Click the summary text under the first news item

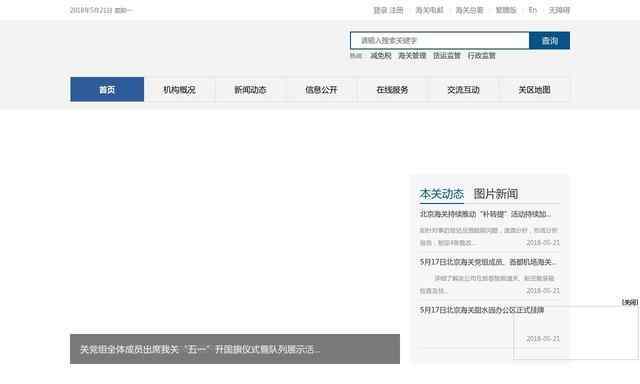pyautogui.click(x=489, y=236)
